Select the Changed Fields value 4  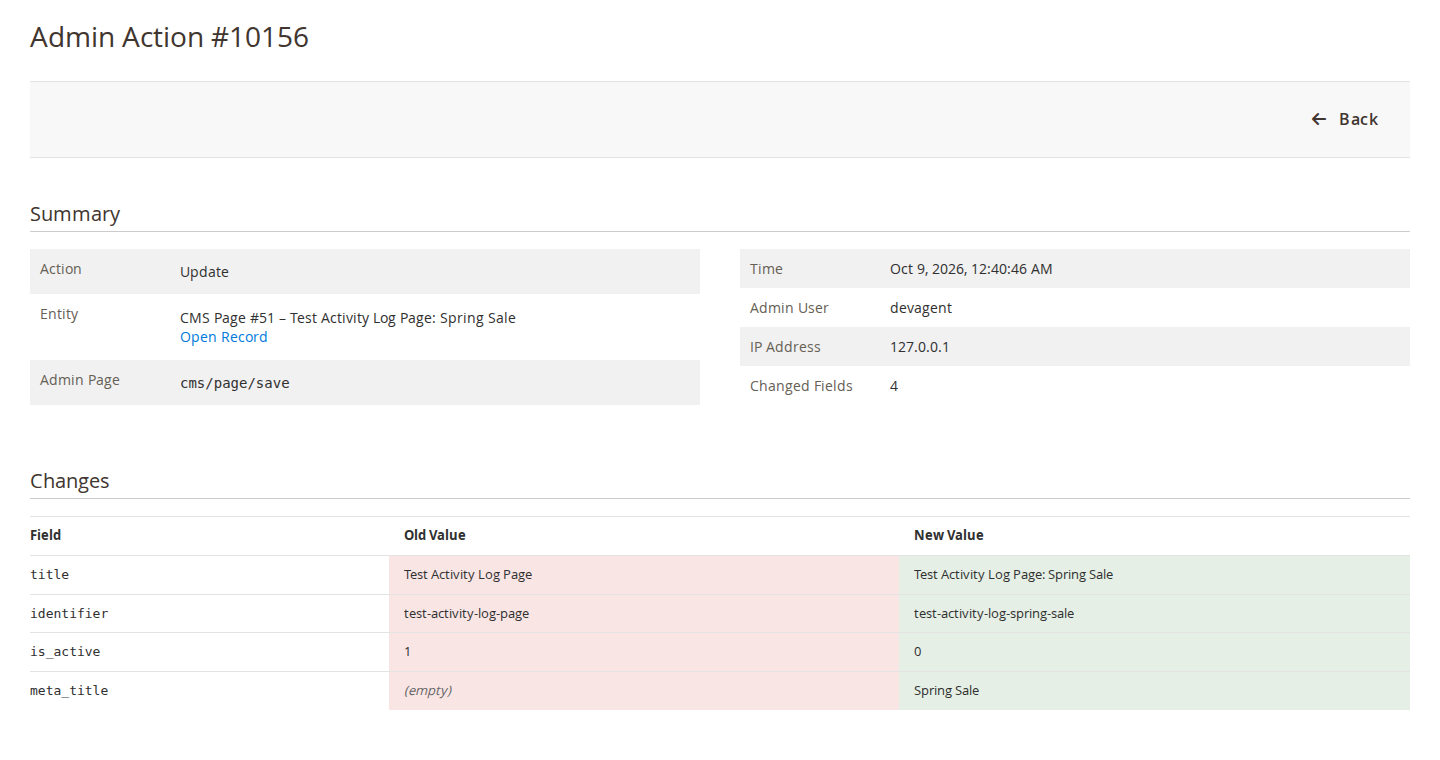click(894, 386)
